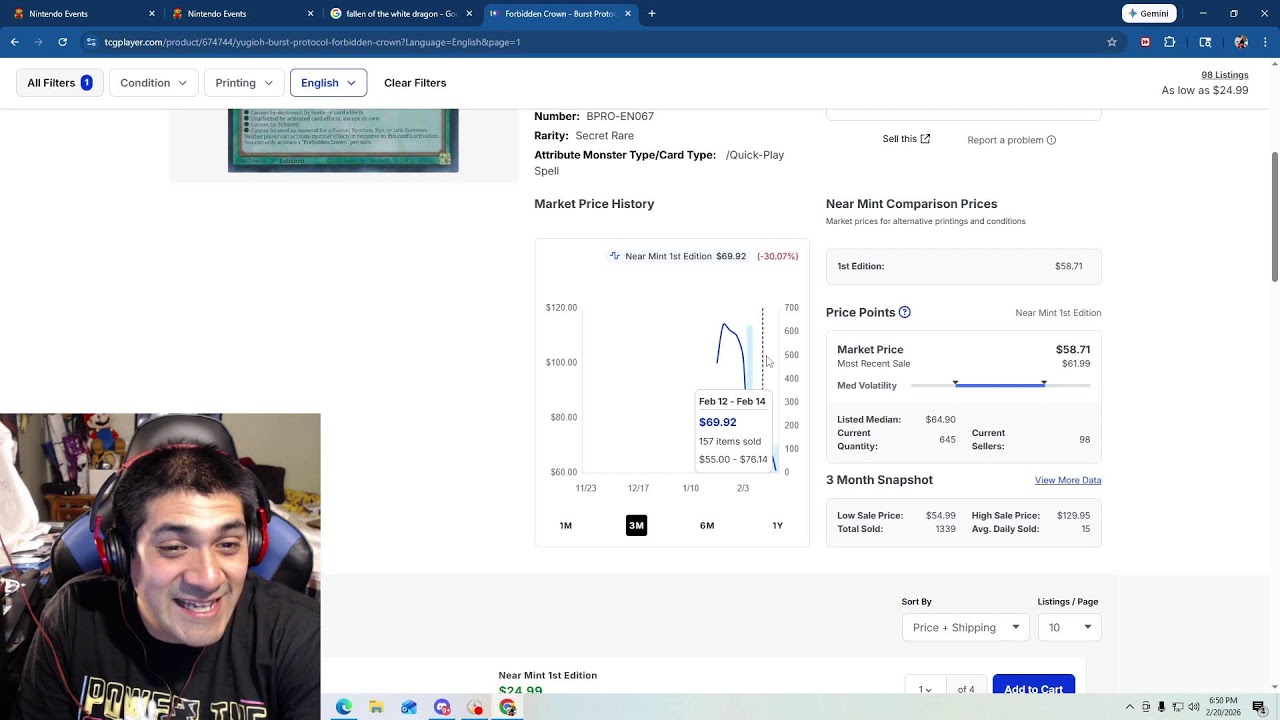Reload the page with the refresh icon
This screenshot has width=1280, height=720.
62,42
